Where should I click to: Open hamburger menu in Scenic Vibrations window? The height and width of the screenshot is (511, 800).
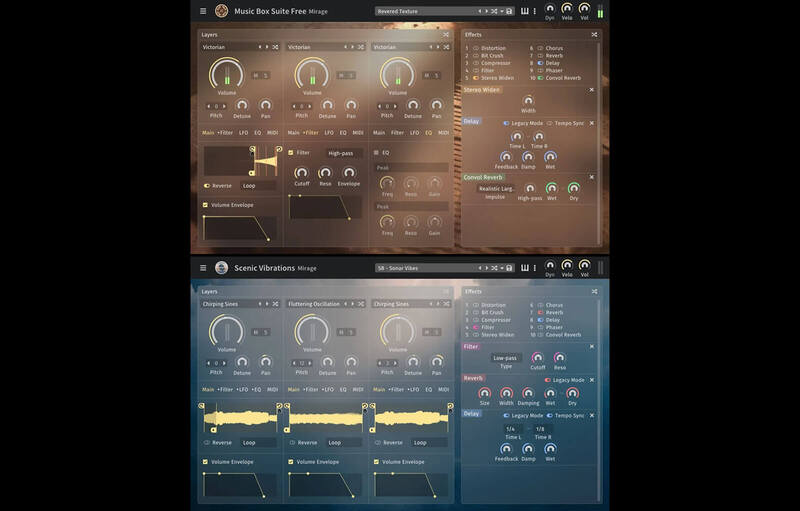pyautogui.click(x=203, y=268)
